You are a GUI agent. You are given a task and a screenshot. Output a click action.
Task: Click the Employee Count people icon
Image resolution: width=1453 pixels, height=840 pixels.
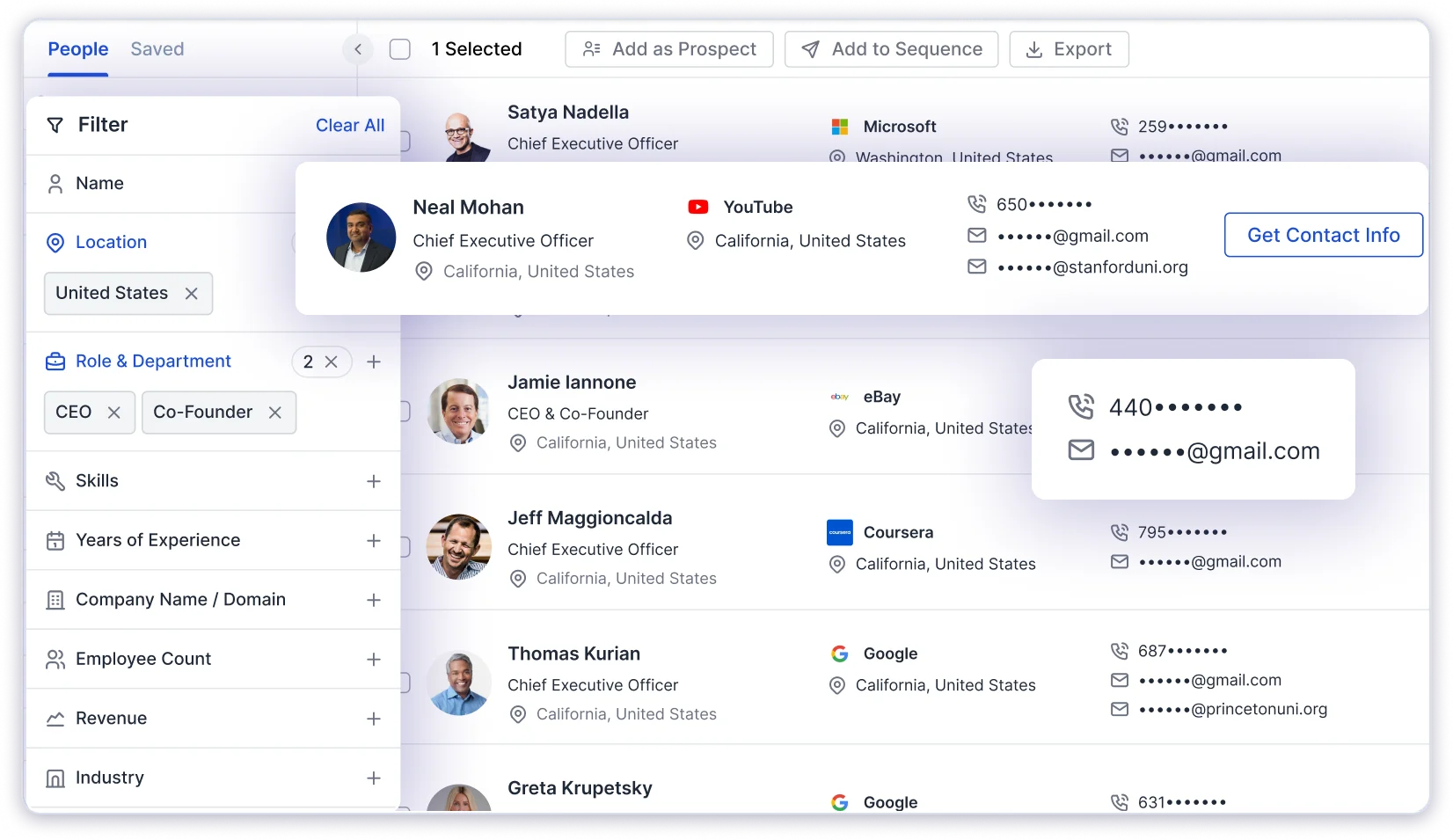(55, 660)
